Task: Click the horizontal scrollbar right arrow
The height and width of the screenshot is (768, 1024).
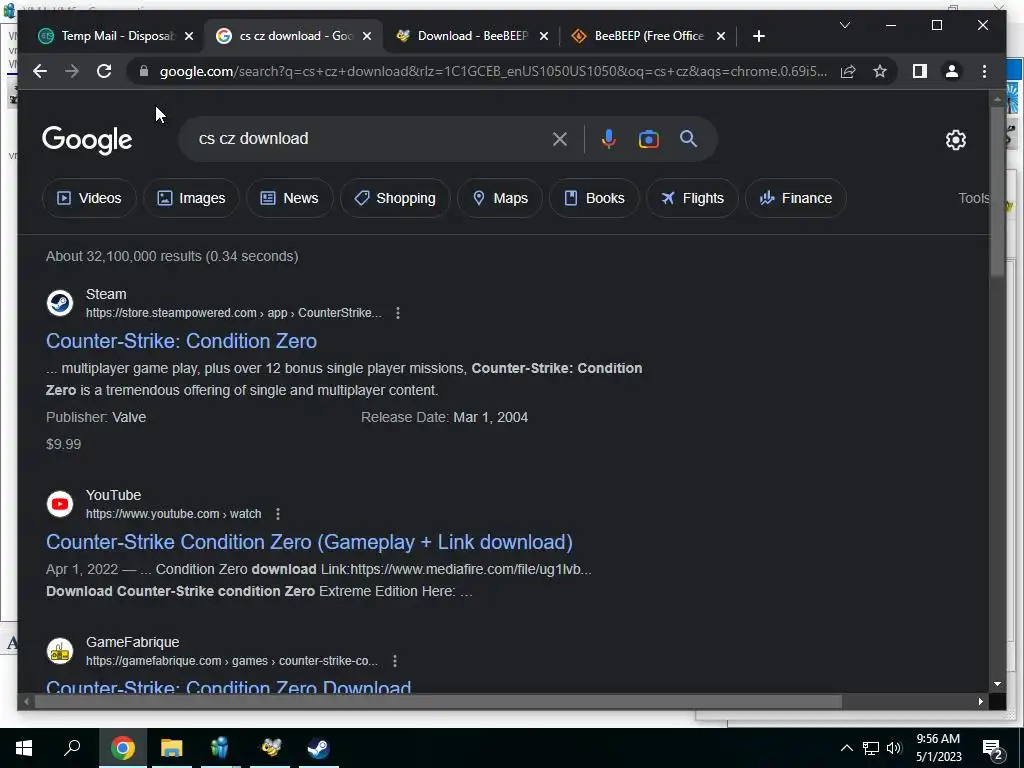Action: point(981,701)
